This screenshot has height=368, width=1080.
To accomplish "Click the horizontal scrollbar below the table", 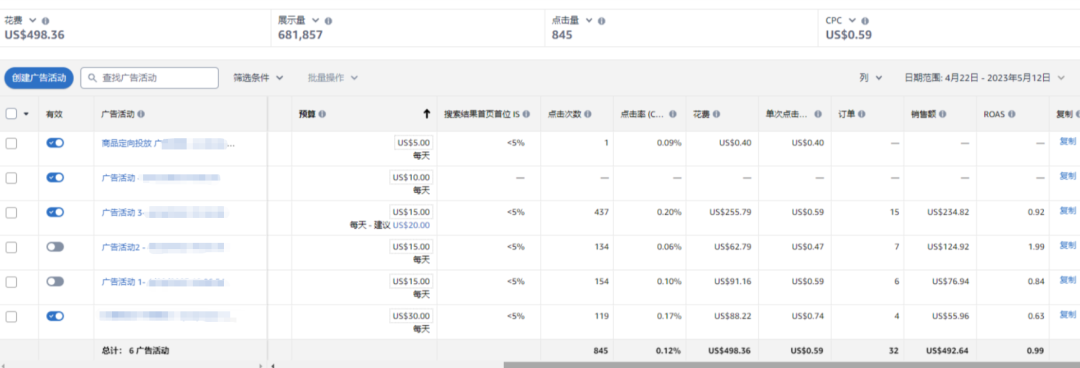I will pos(791,365).
